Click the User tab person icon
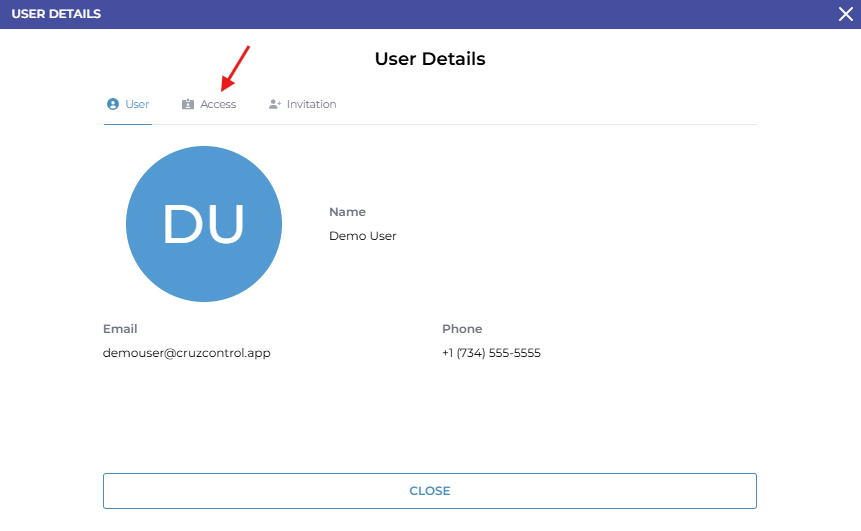Image resolution: width=861 pixels, height=531 pixels. tap(112, 104)
